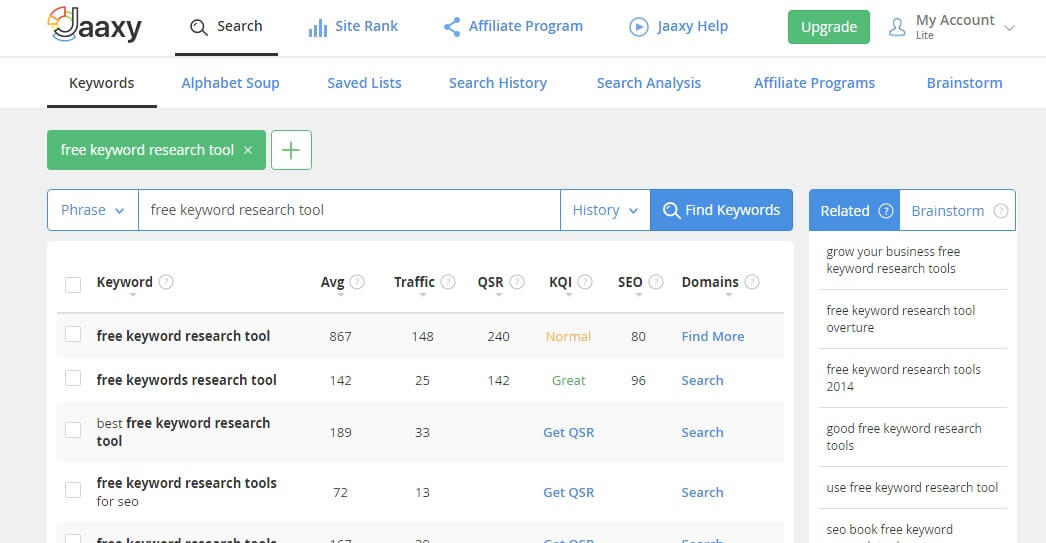1046x543 pixels.
Task: Select related keyword free keyword research tools 2014
Action: (903, 378)
